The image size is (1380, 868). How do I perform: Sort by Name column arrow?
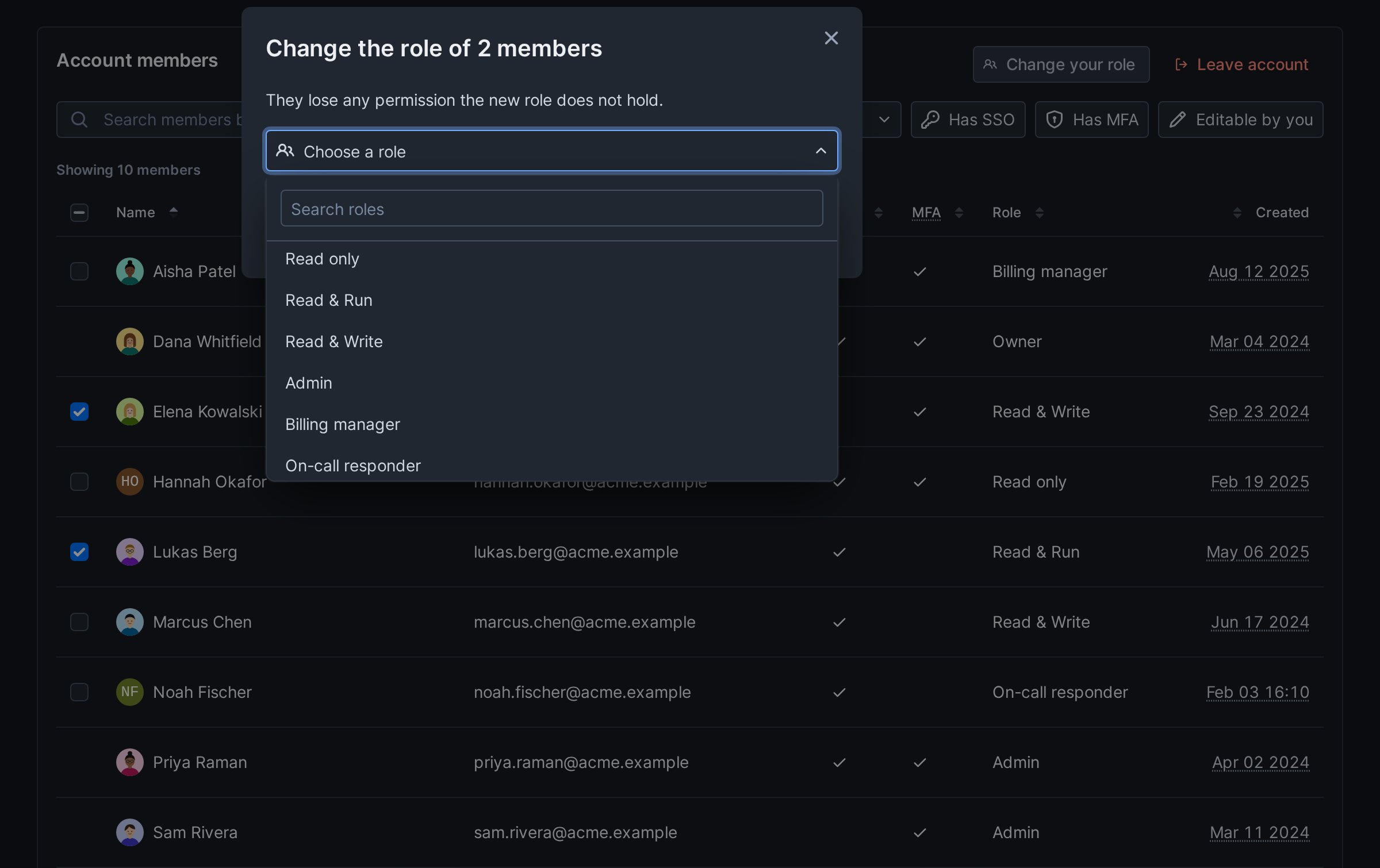tap(174, 212)
